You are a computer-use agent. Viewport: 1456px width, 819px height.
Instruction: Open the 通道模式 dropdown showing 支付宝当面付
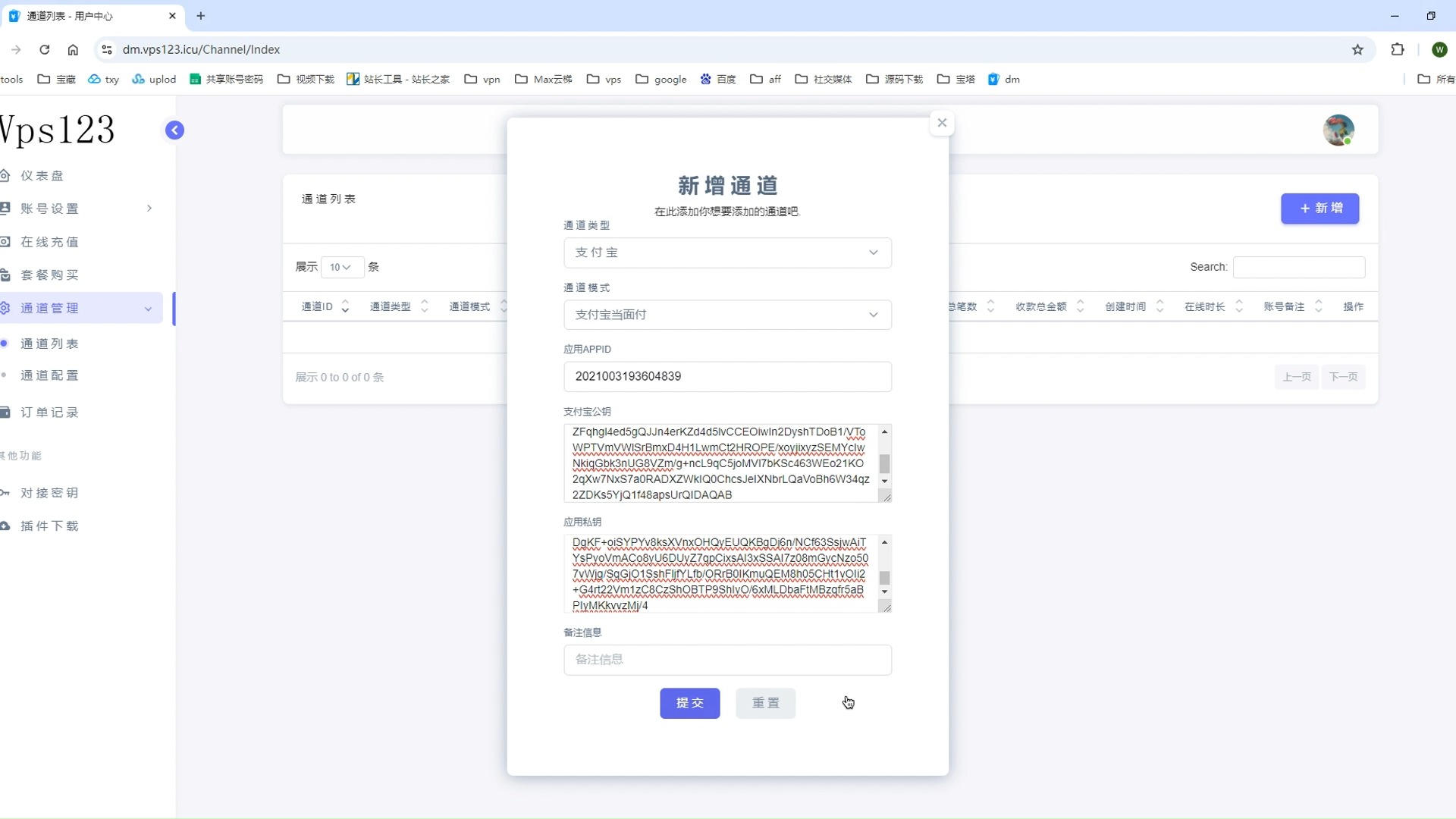(x=727, y=315)
